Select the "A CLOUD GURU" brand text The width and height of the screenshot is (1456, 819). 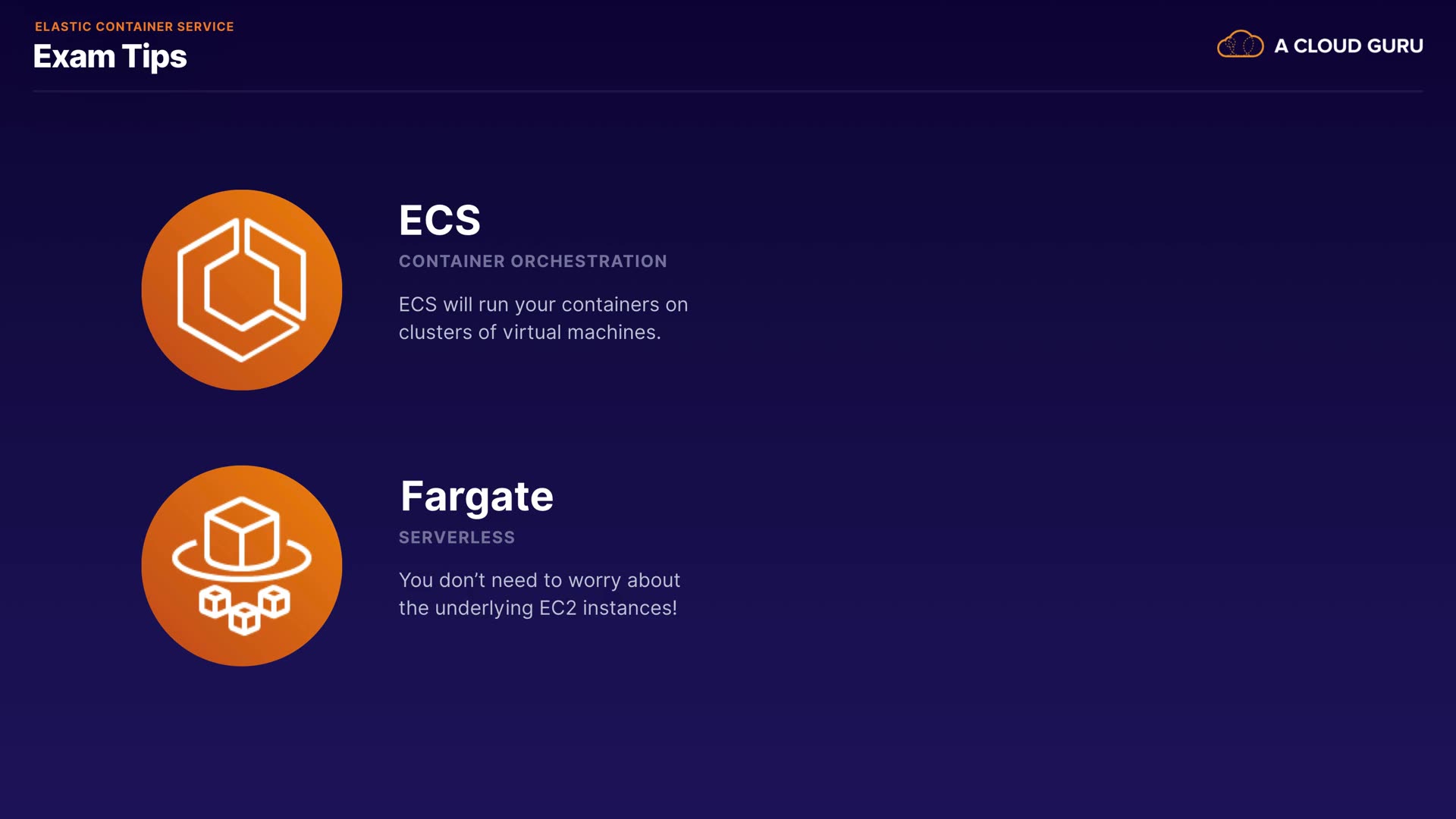(1348, 46)
